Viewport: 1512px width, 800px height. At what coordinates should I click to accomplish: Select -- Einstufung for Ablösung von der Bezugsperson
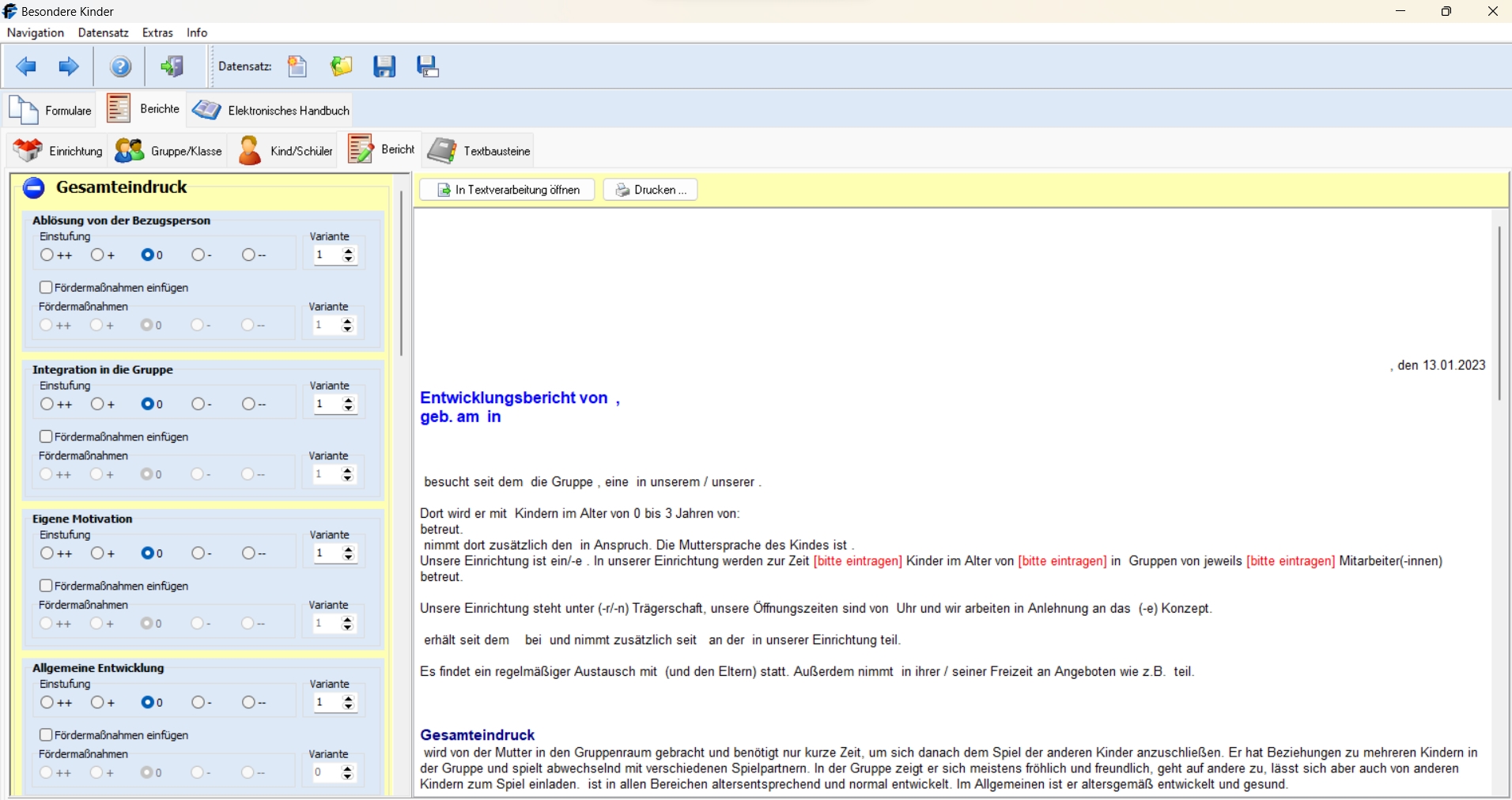(x=248, y=255)
